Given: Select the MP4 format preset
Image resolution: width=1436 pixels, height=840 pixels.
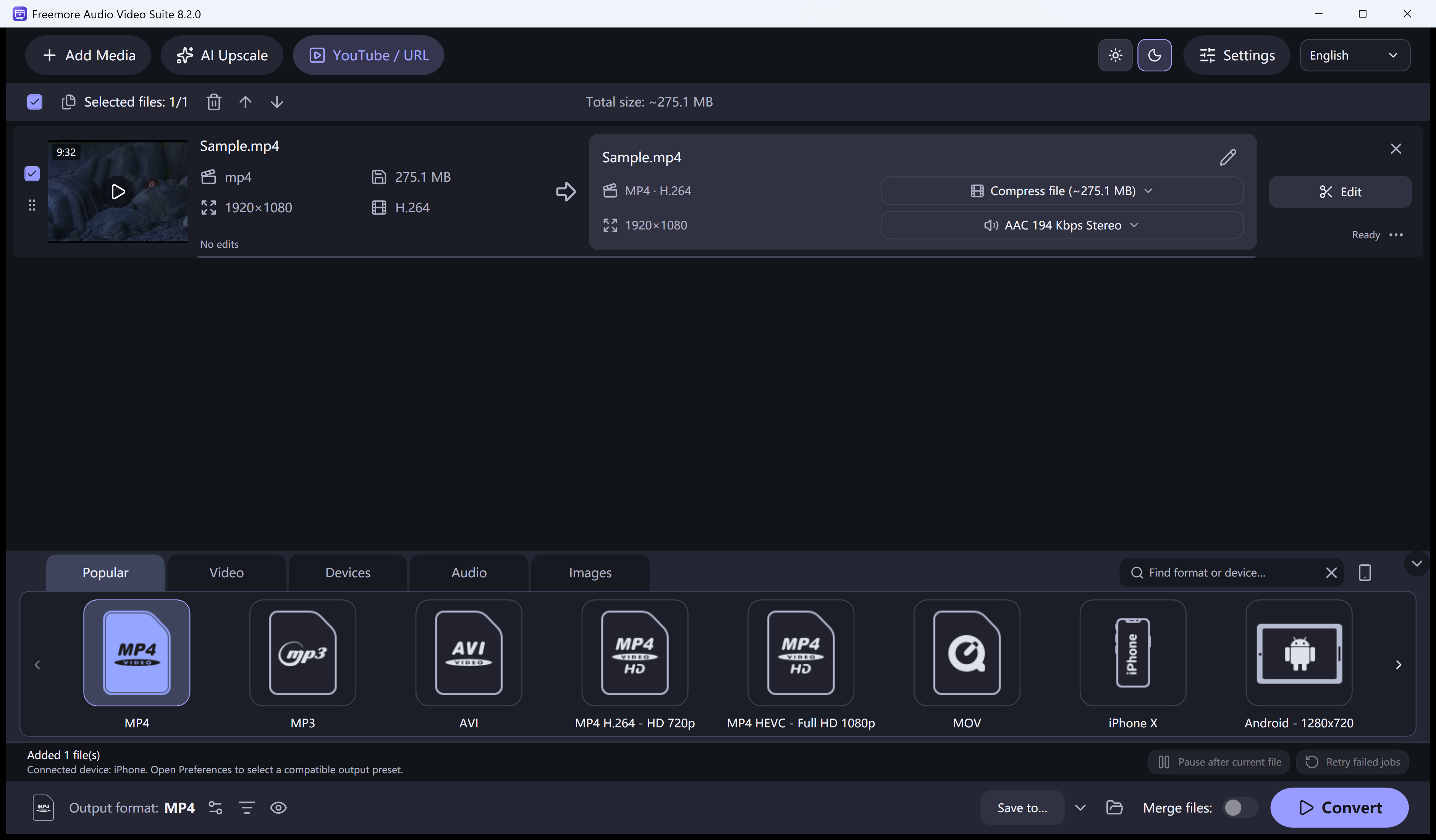Looking at the screenshot, I should pos(137,653).
